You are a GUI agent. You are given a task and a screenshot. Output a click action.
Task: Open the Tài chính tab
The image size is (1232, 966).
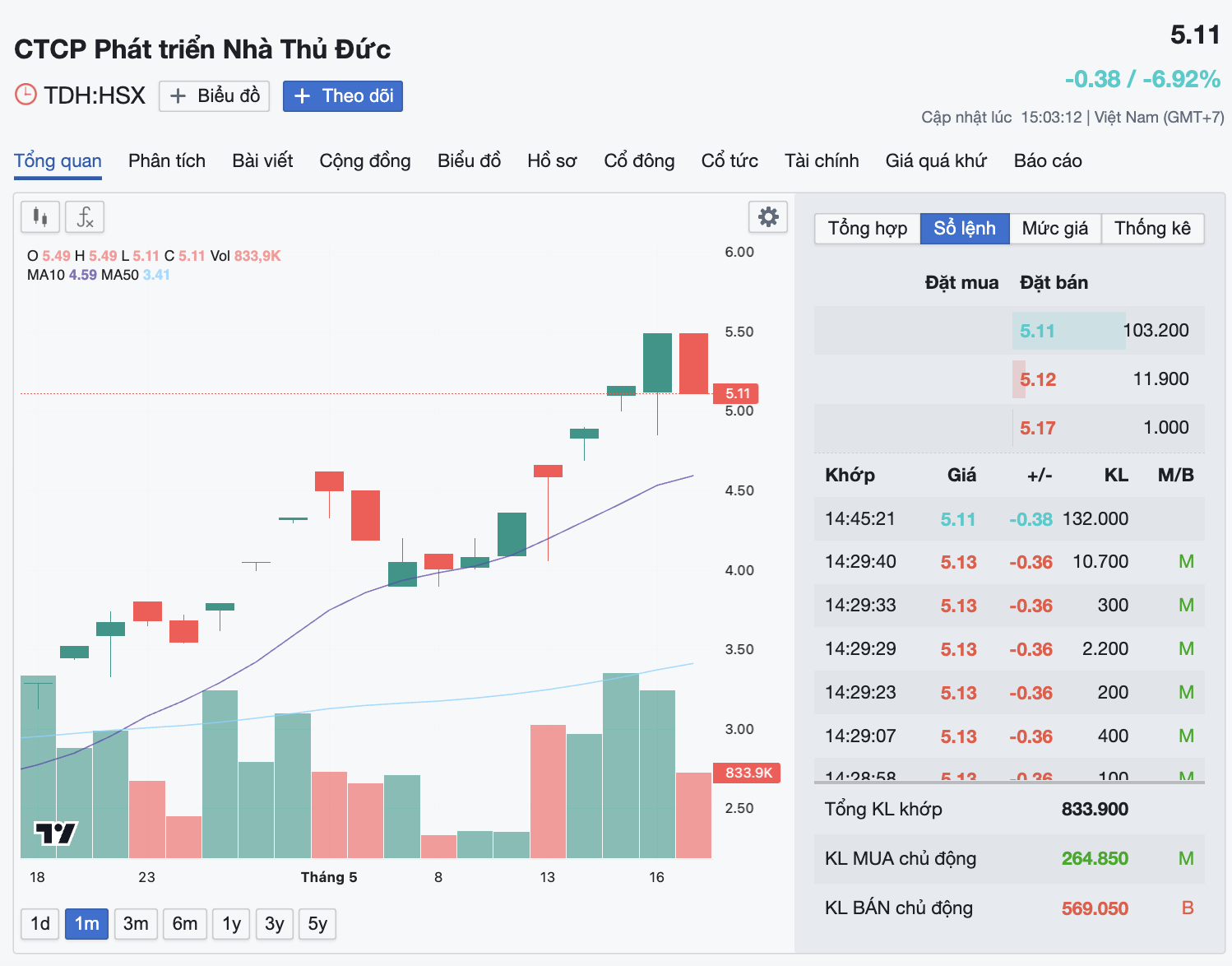[822, 161]
